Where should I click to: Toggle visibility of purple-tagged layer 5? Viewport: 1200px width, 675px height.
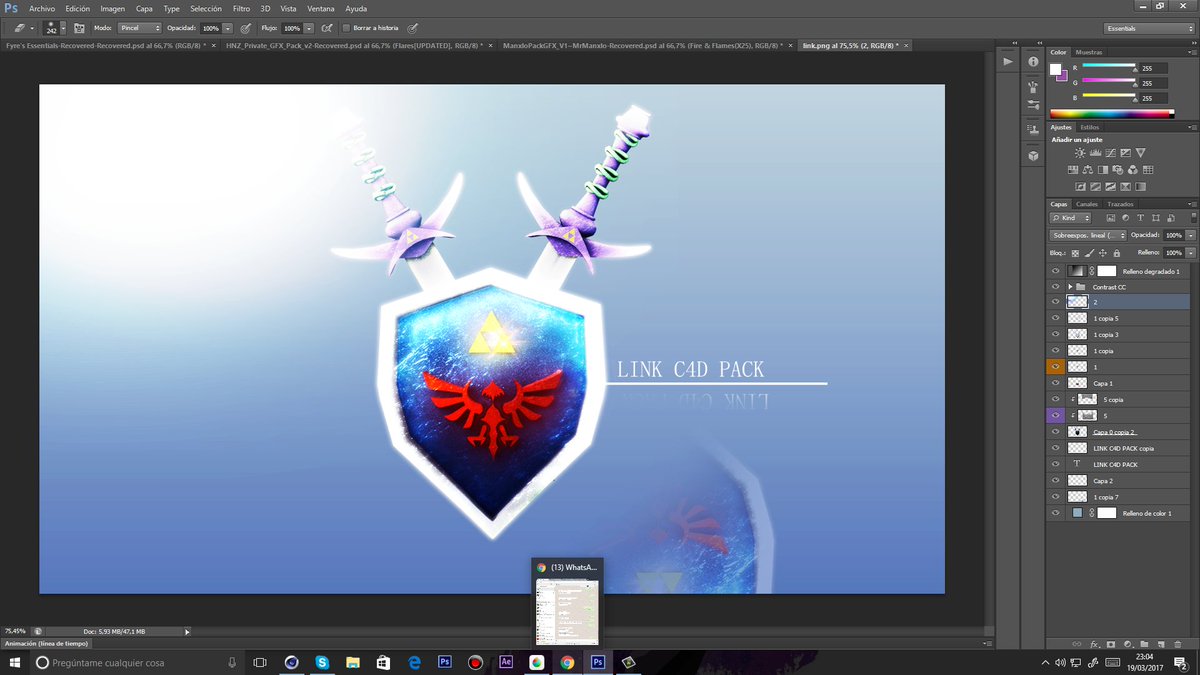pos(1055,415)
